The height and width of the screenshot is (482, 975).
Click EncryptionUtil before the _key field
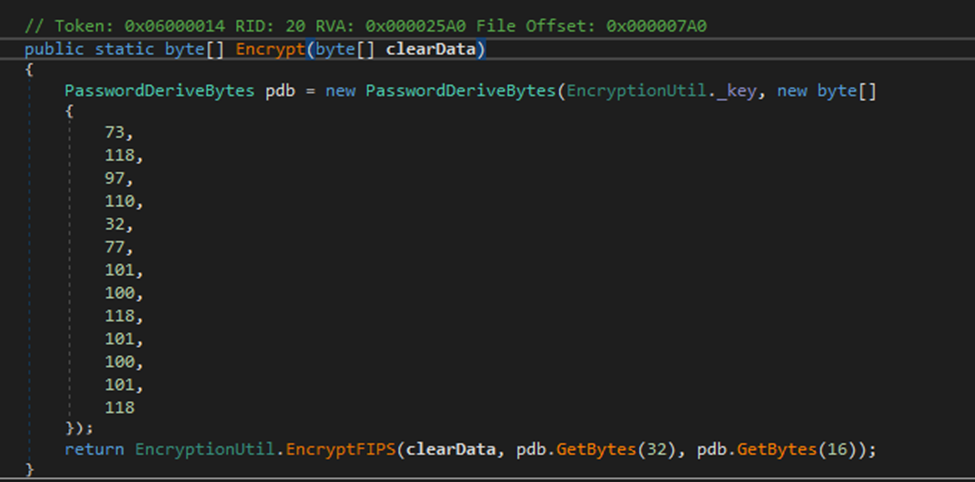tap(636, 91)
